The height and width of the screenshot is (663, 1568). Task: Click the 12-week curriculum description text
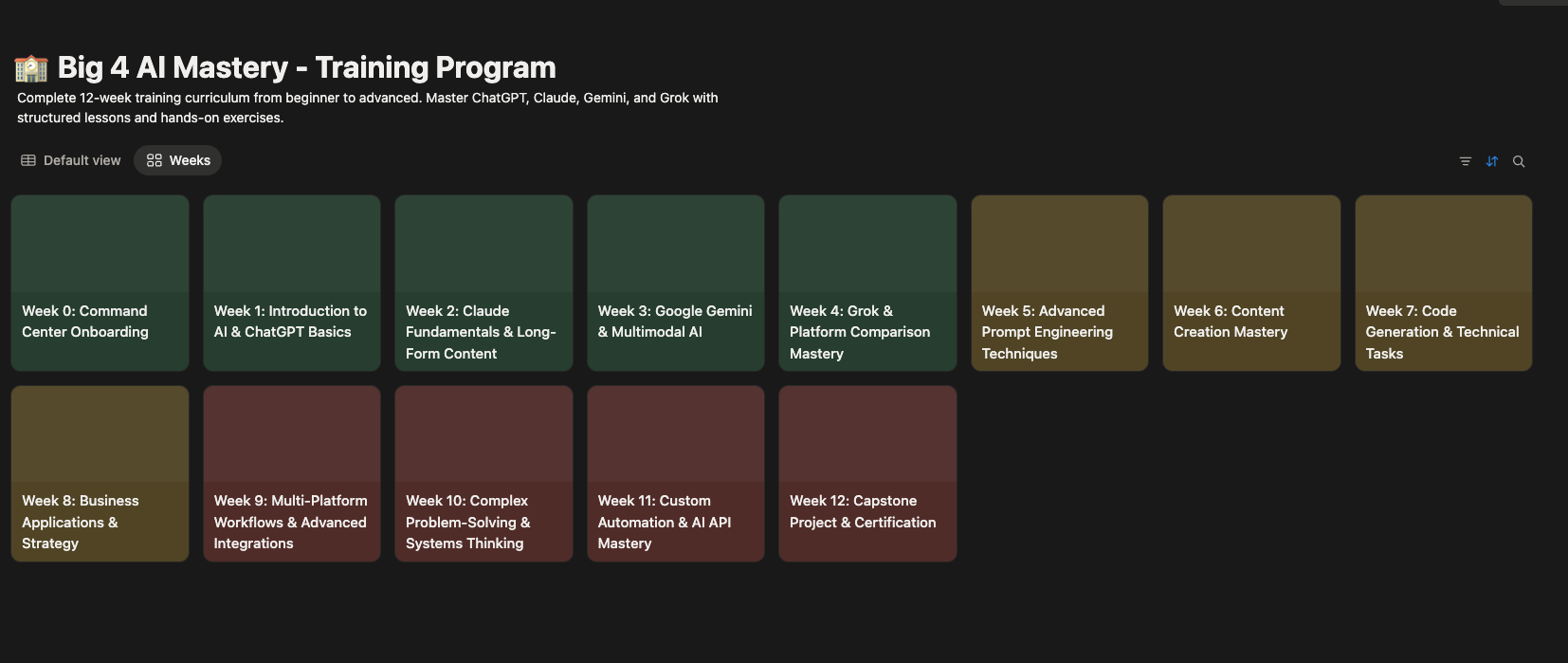pos(368,107)
